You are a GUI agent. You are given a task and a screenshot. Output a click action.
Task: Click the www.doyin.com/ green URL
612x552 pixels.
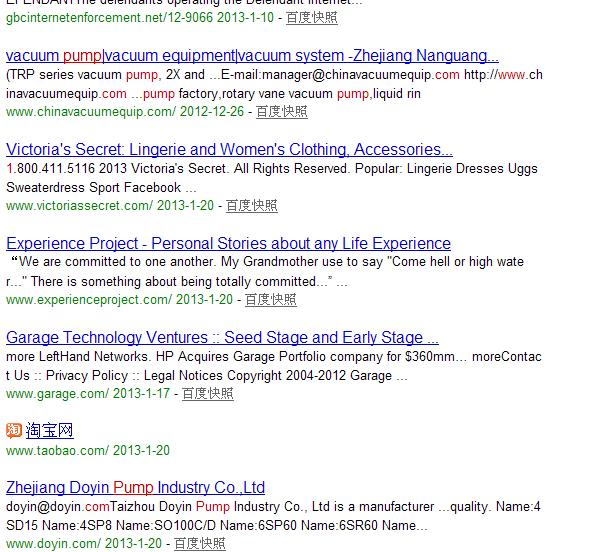[53, 543]
